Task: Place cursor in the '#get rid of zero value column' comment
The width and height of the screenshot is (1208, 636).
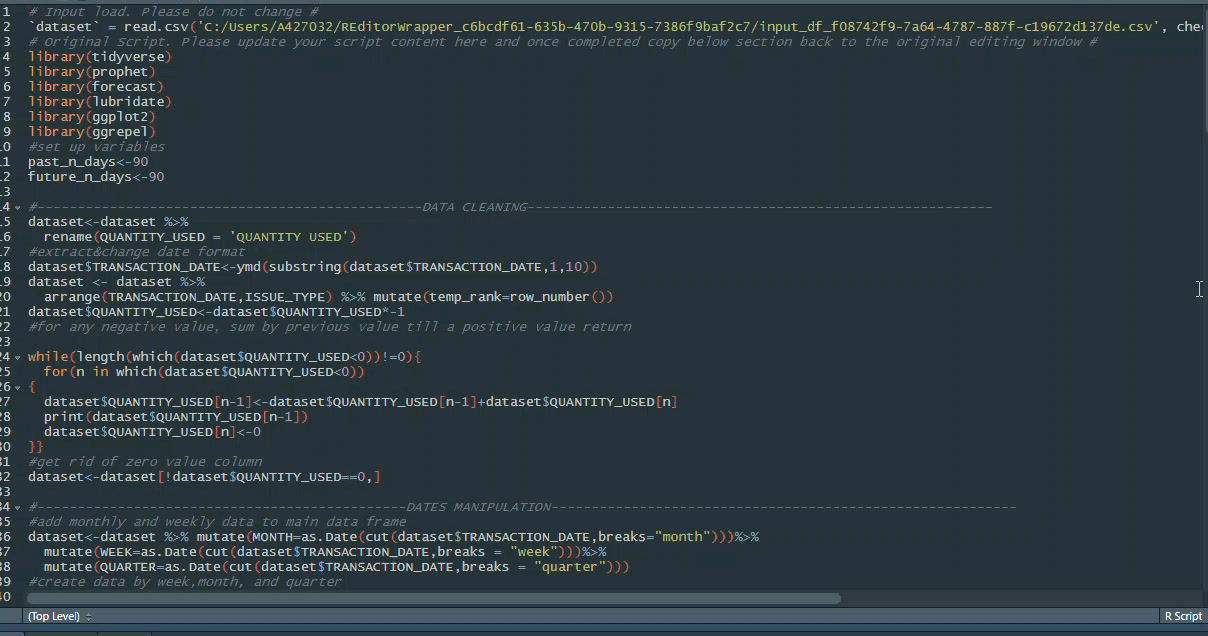Action: [145, 462]
